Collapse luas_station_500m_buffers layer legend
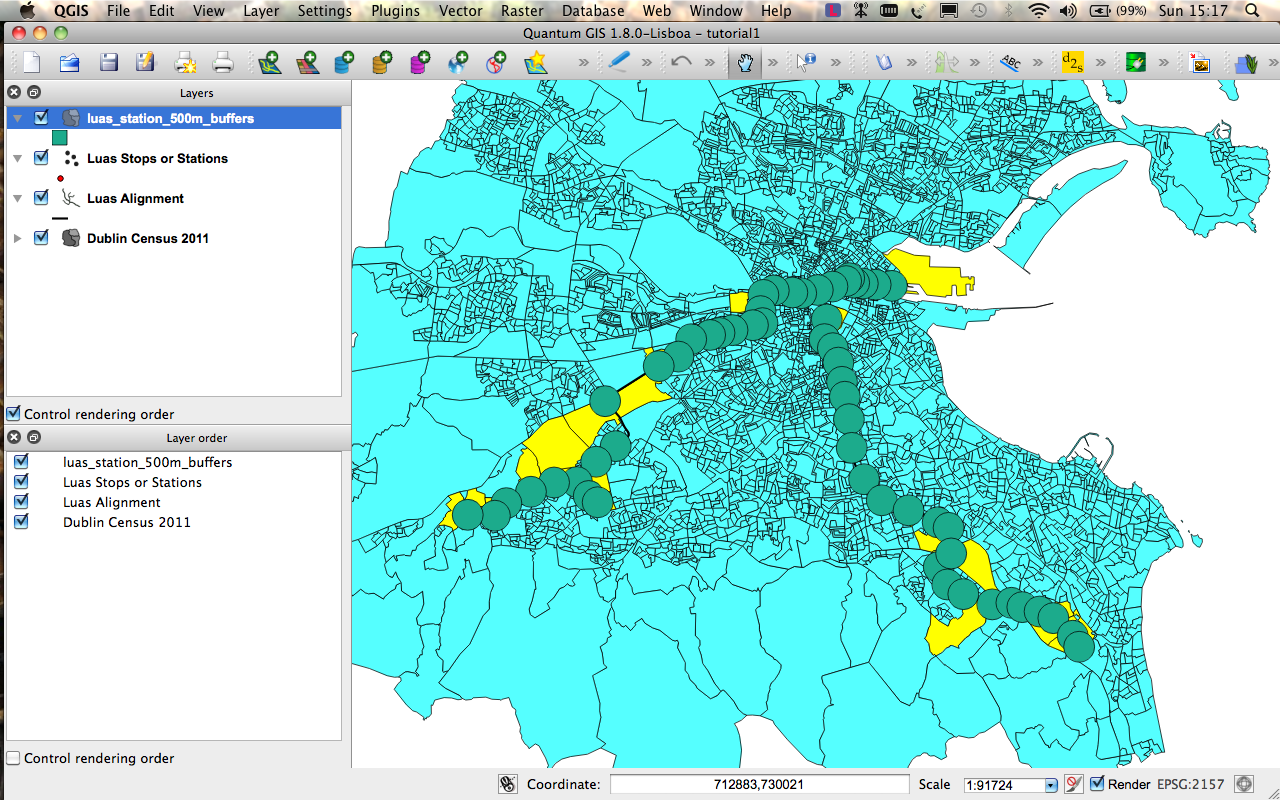 tap(18, 118)
